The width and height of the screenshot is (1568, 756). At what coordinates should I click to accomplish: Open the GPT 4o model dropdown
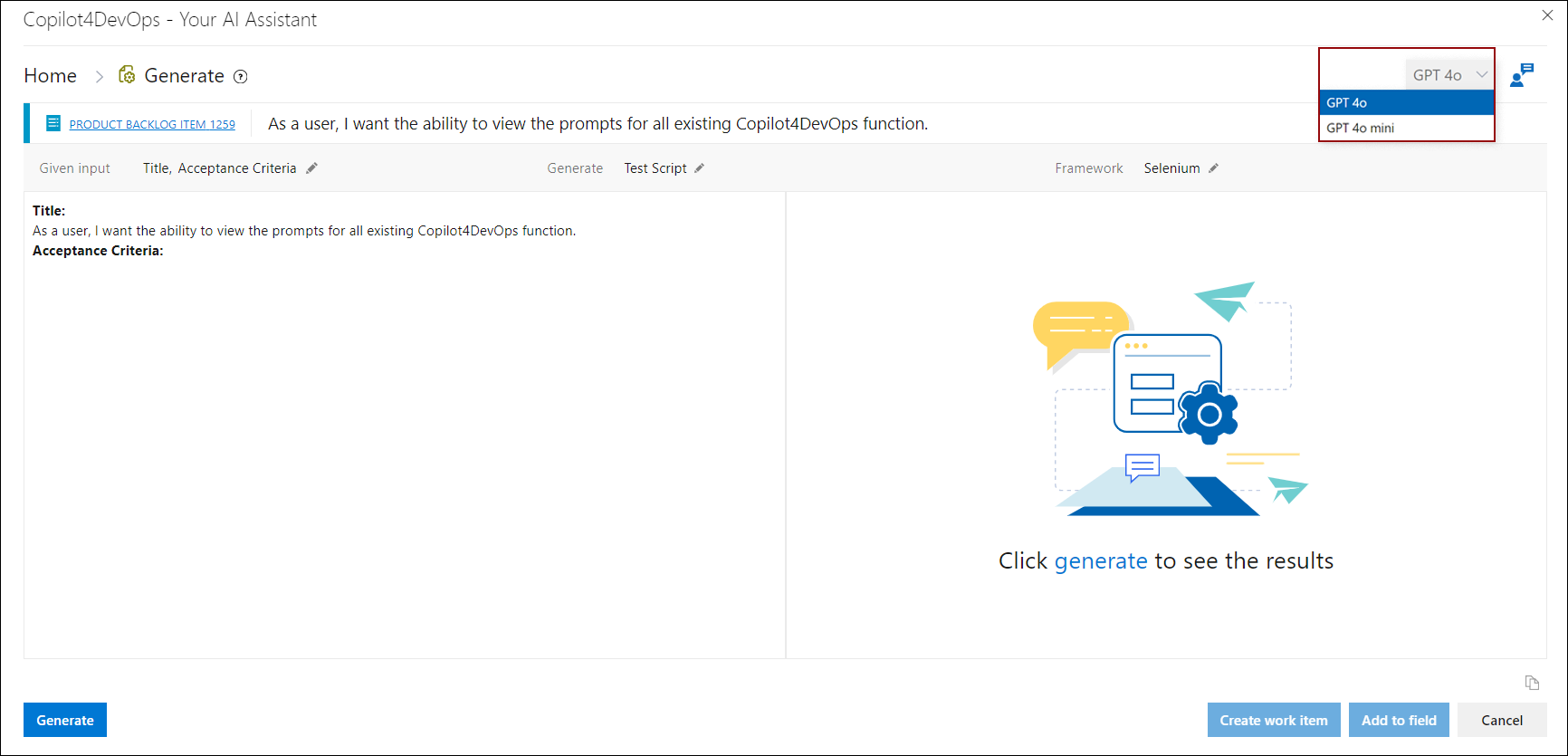1449,75
